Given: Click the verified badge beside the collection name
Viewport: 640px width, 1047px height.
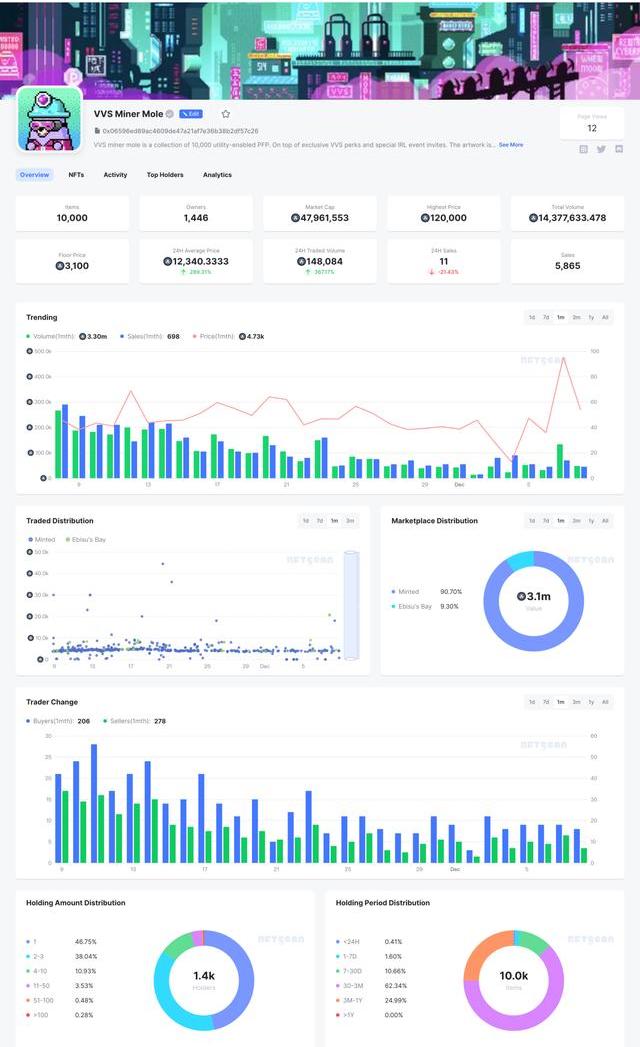Looking at the screenshot, I should tap(170, 114).
